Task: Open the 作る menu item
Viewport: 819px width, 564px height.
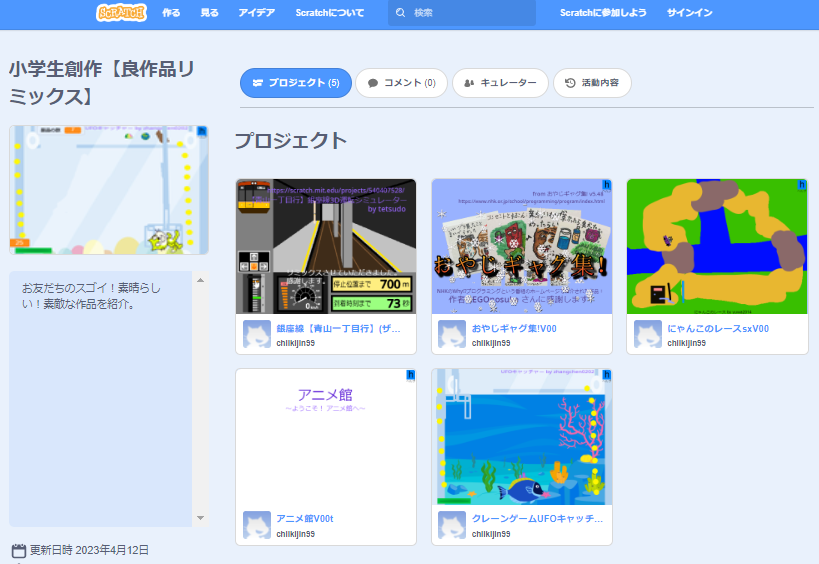Action: (x=171, y=13)
